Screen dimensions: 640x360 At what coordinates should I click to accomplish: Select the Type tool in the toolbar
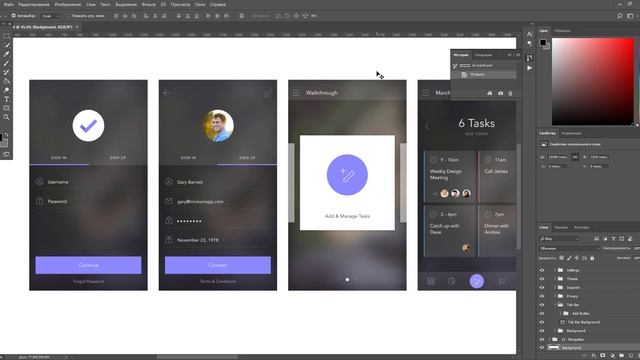(6, 99)
